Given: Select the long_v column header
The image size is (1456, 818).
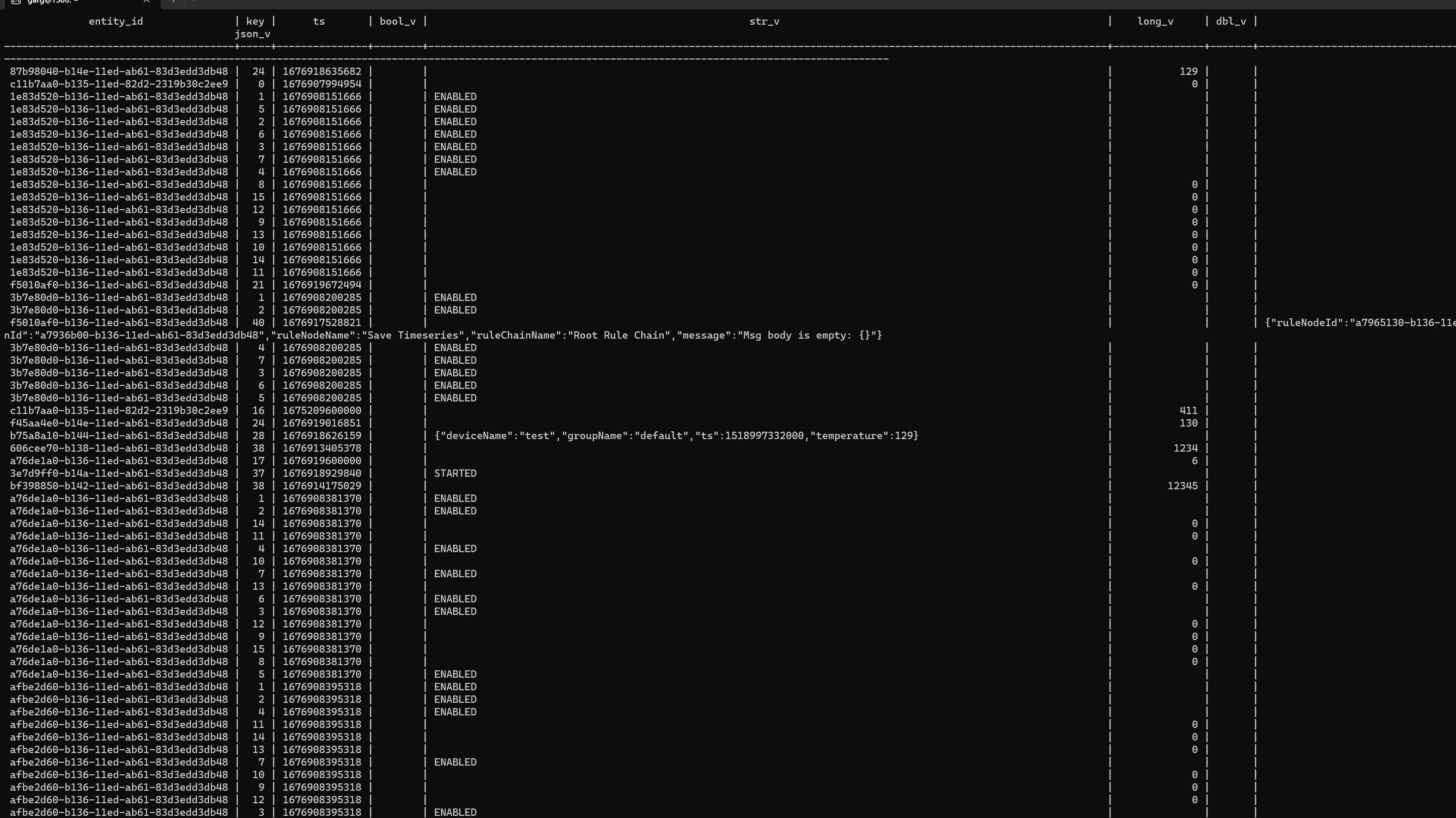Looking at the screenshot, I should point(1155,21).
